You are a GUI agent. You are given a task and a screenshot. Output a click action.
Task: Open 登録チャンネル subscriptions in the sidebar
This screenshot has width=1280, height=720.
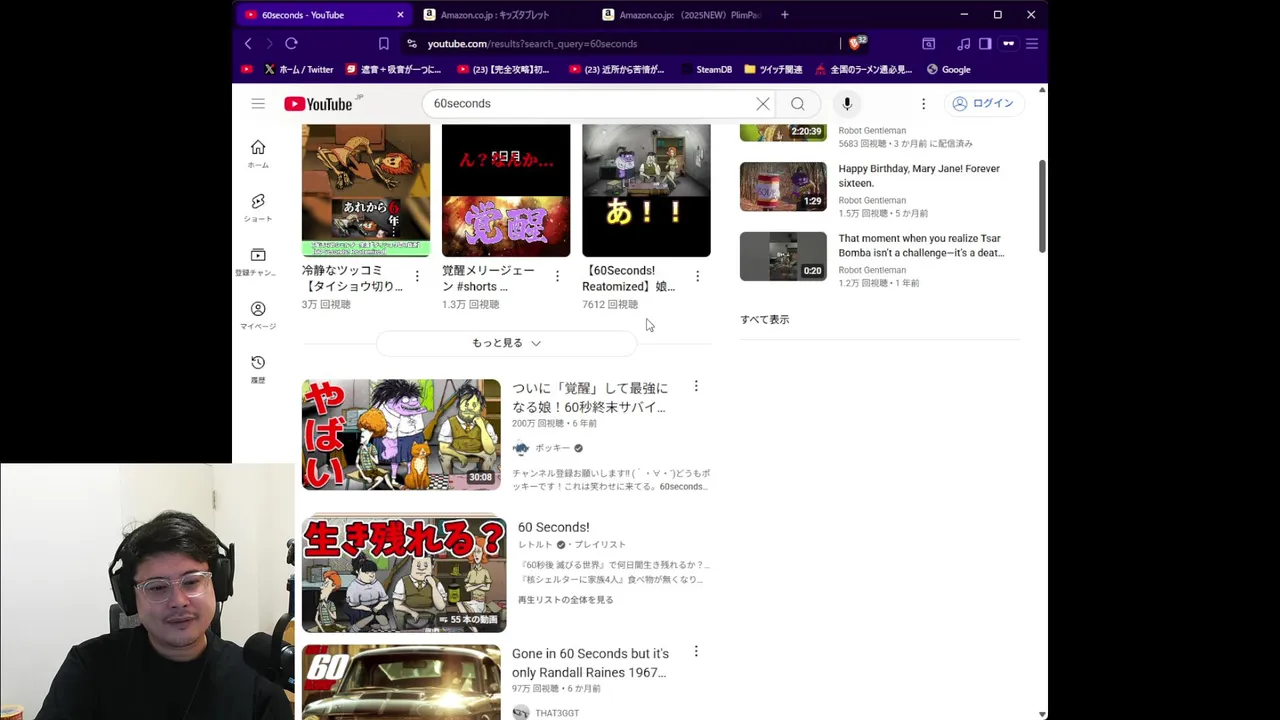pyautogui.click(x=258, y=262)
